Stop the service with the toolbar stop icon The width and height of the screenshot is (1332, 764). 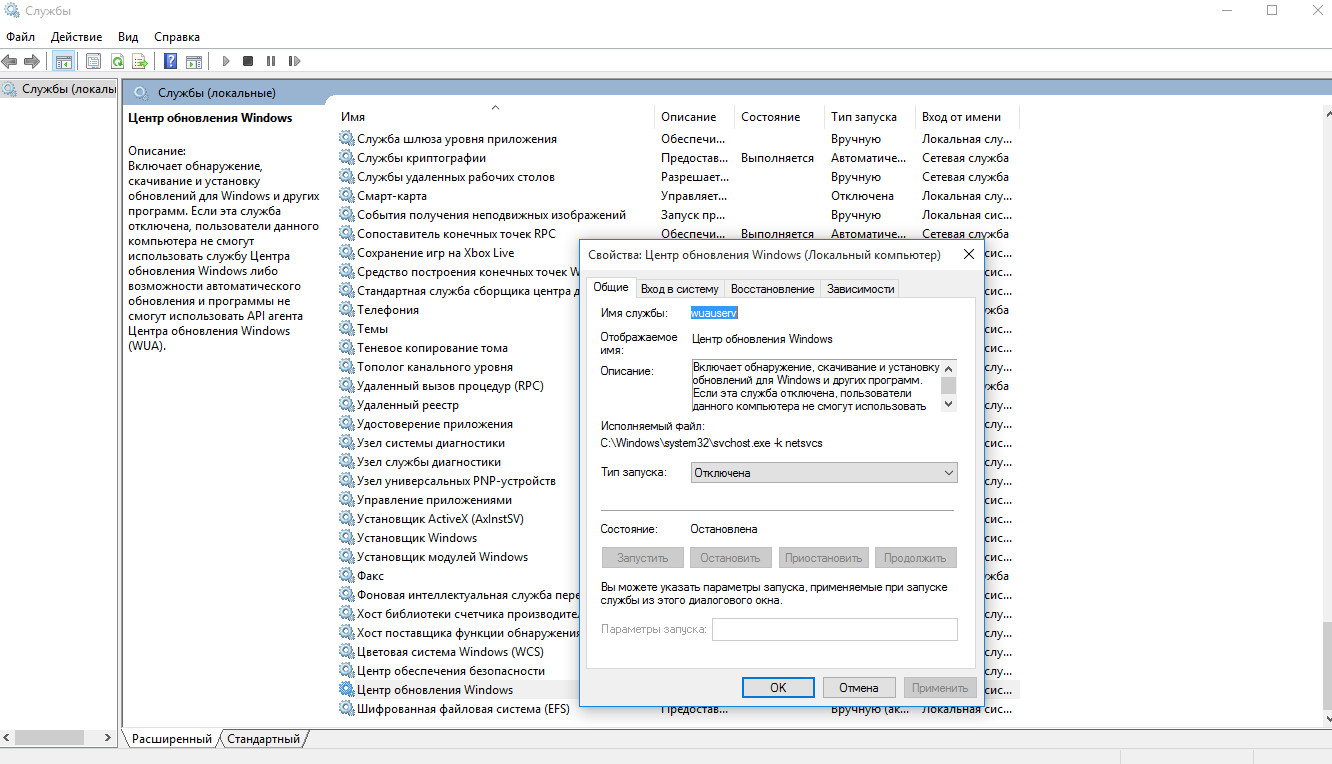(x=248, y=61)
